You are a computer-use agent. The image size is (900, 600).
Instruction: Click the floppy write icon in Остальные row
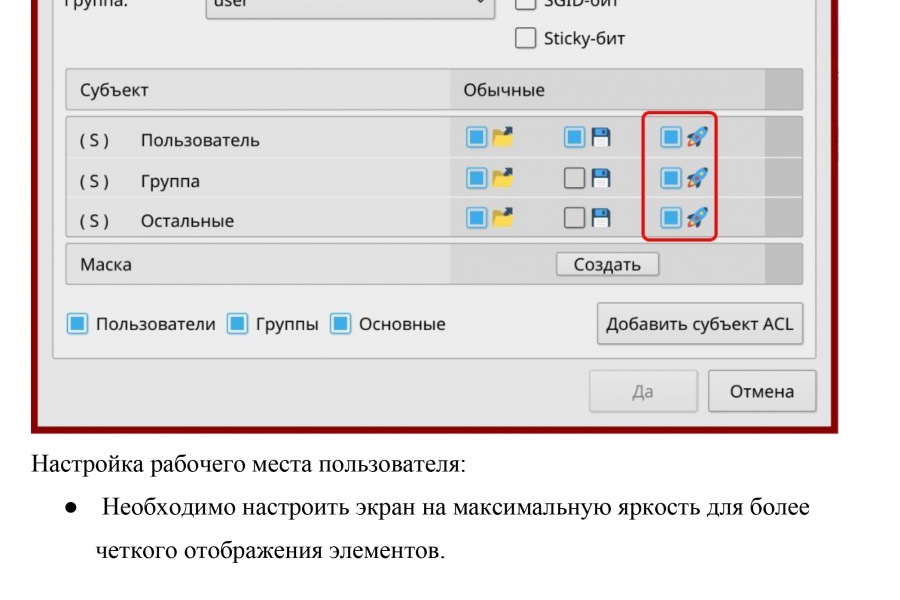(x=600, y=218)
